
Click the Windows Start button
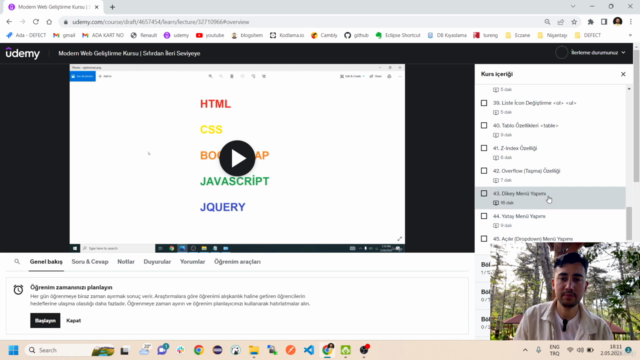tap(13, 350)
